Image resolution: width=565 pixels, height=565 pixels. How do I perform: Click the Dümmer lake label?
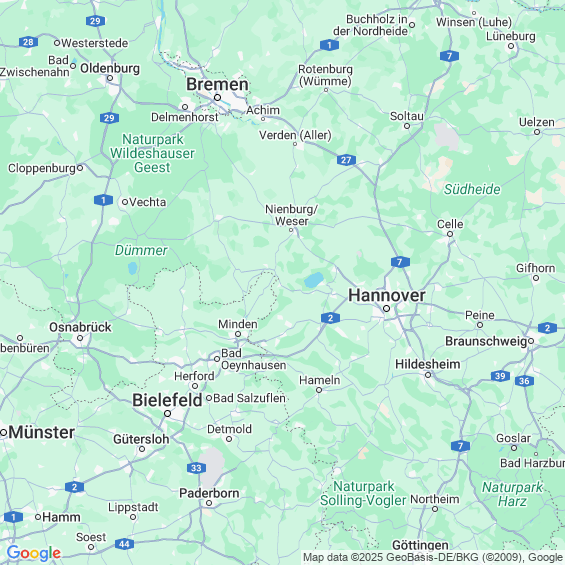(141, 250)
